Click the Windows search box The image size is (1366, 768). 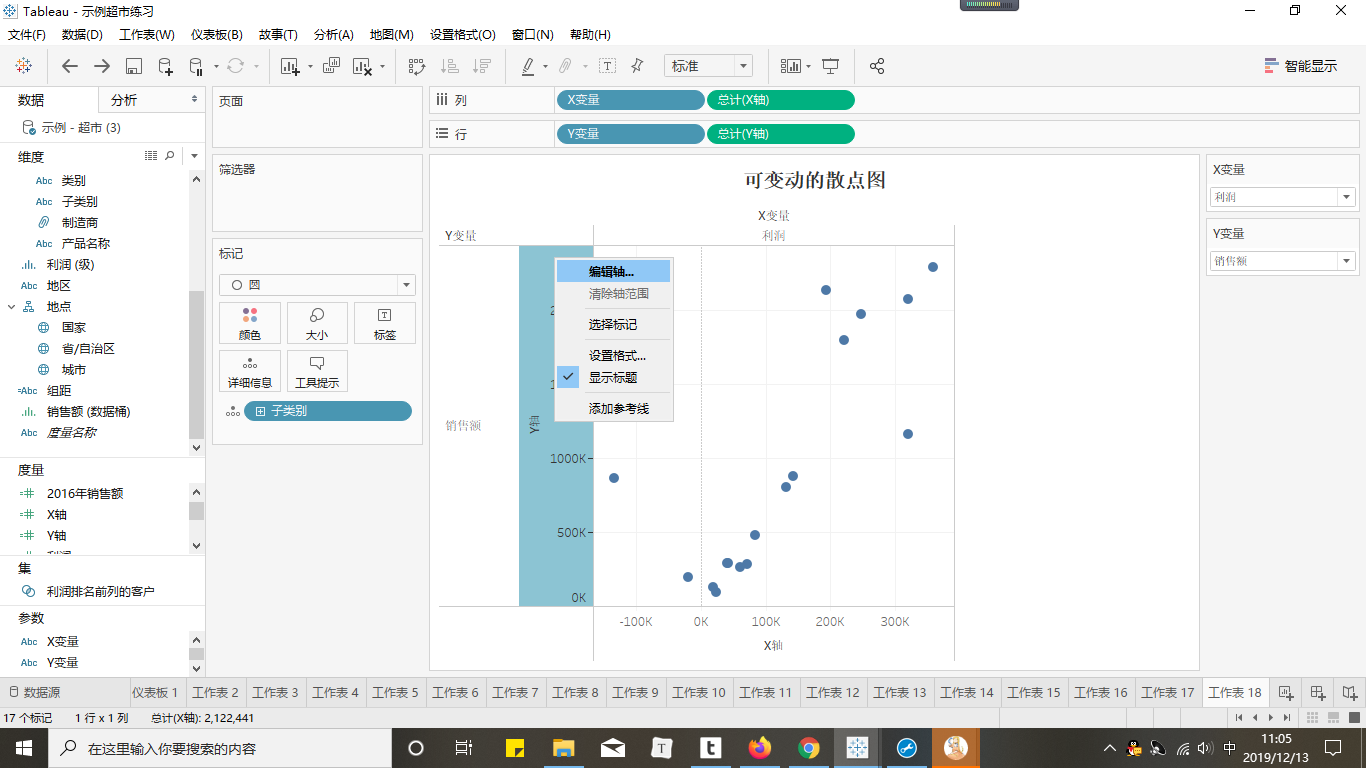coord(218,748)
